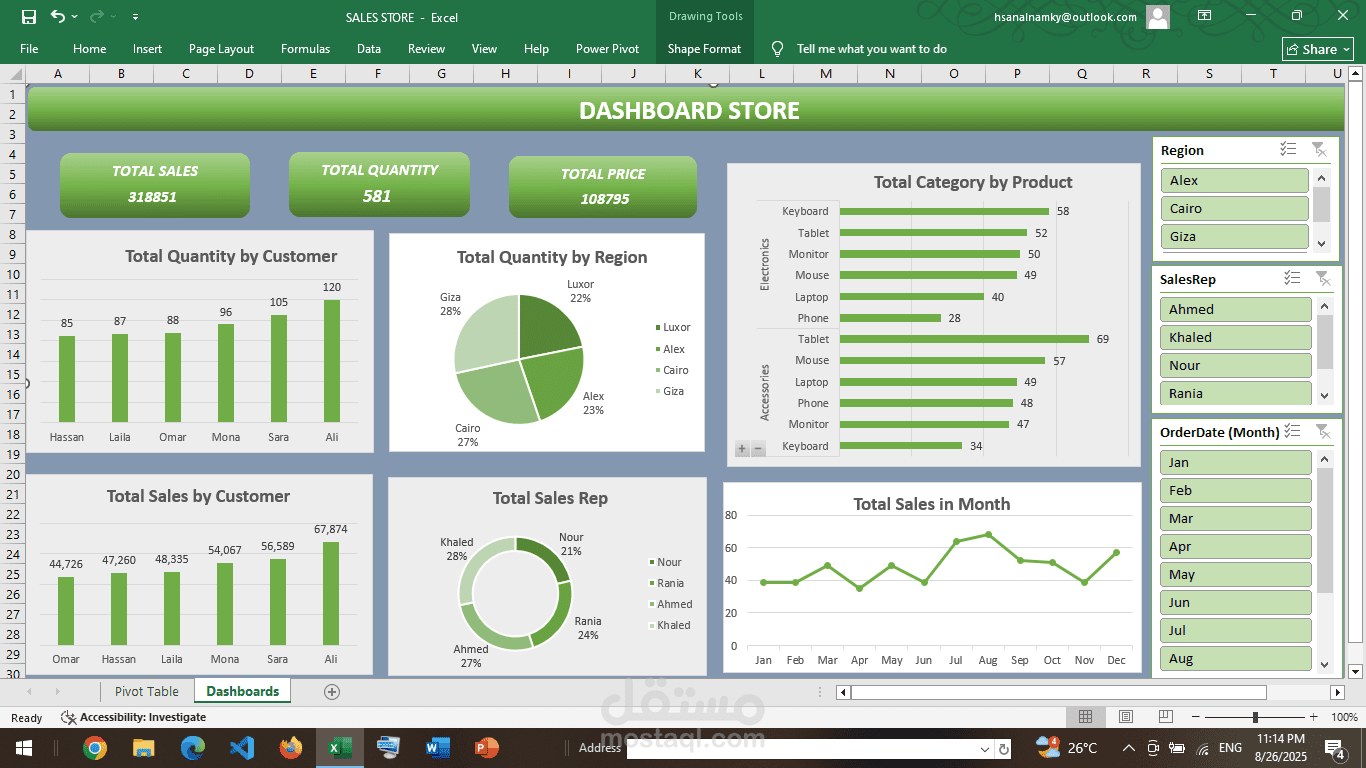Clear the filter on the Region slicer
The image size is (1366, 768).
(1319, 150)
